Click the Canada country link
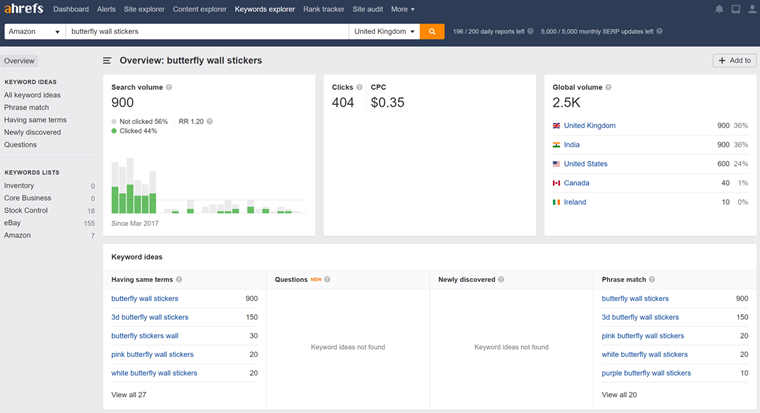This screenshot has width=760, height=413. coord(576,183)
